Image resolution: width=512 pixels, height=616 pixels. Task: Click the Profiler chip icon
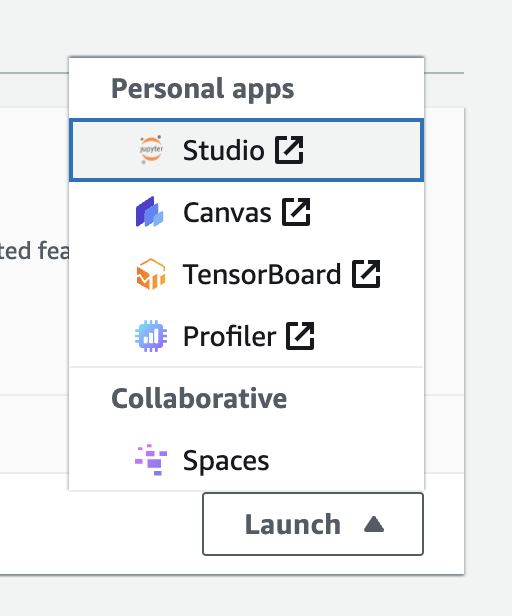(x=151, y=336)
